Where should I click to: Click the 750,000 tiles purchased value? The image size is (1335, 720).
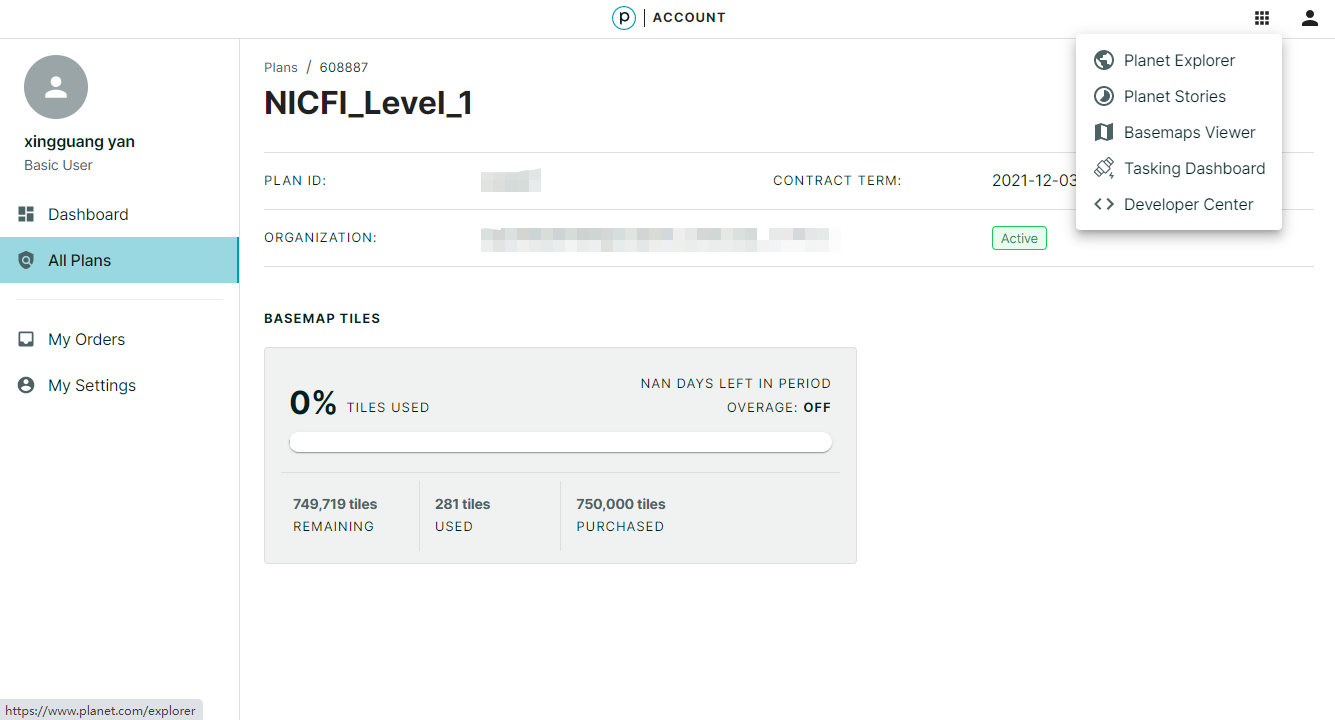pyautogui.click(x=621, y=504)
